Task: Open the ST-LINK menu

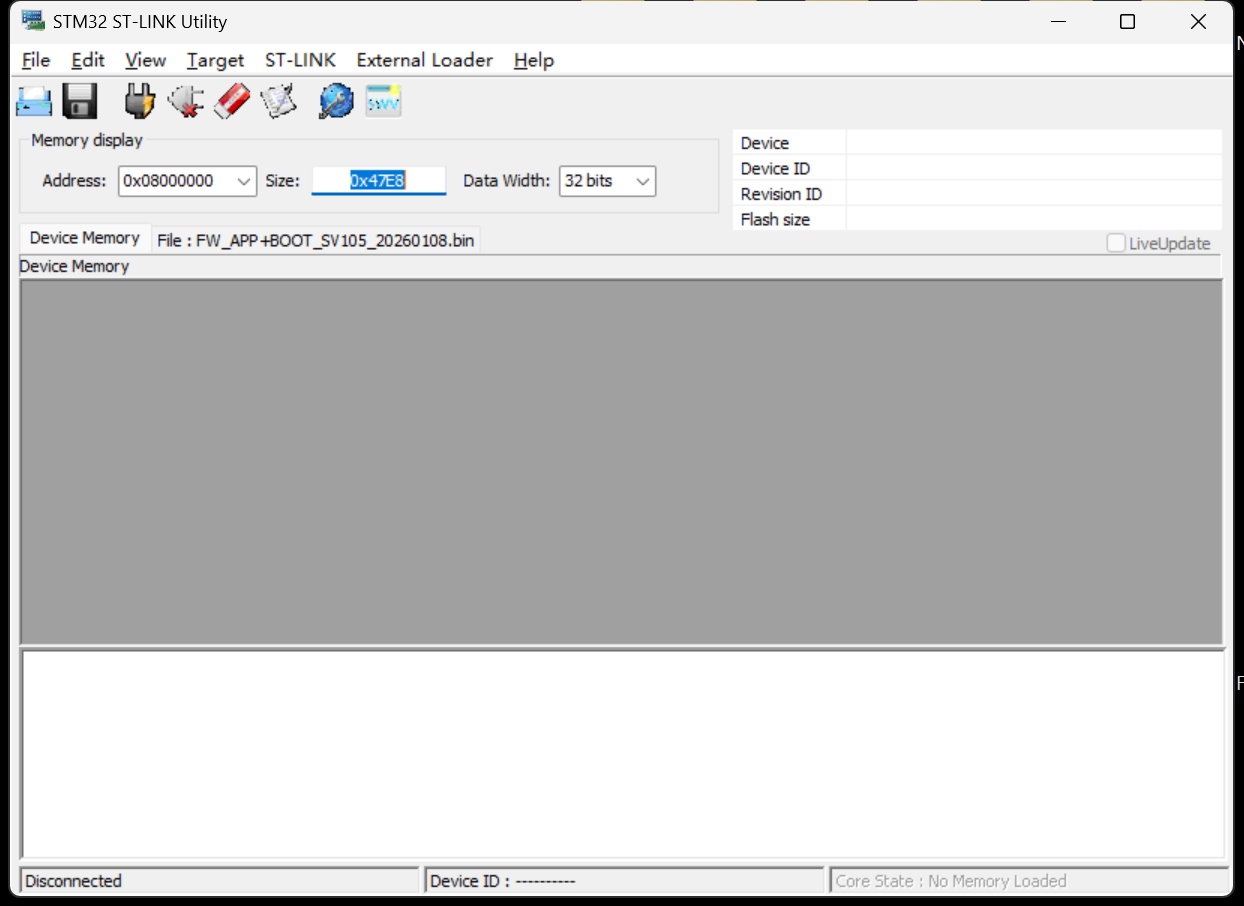Action: tap(300, 60)
